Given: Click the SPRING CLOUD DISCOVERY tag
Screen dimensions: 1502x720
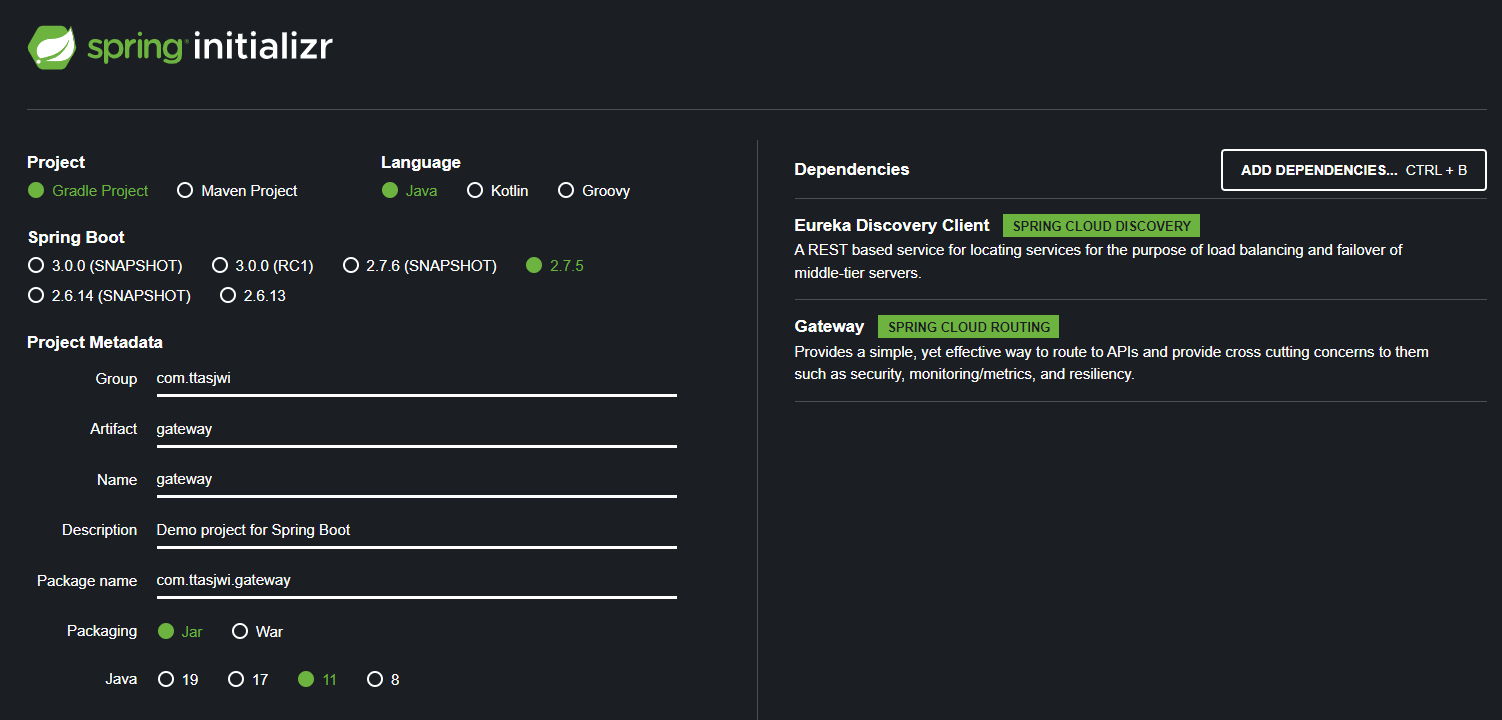Looking at the screenshot, I should [1101, 226].
